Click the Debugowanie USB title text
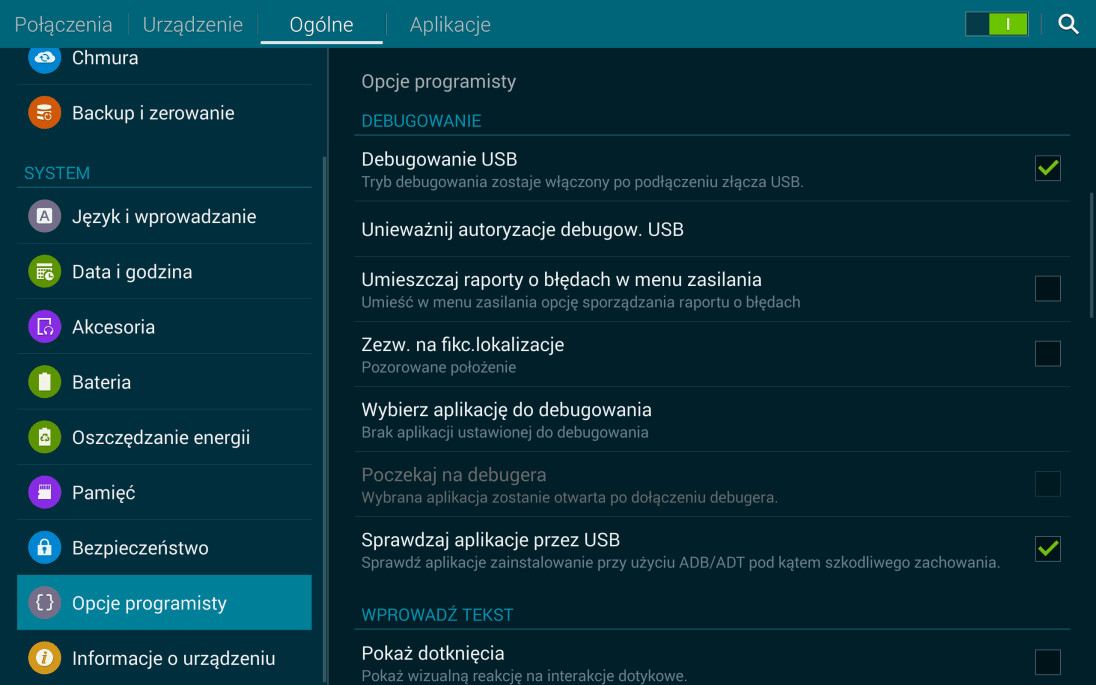The height and width of the screenshot is (685, 1096). (x=439, y=159)
